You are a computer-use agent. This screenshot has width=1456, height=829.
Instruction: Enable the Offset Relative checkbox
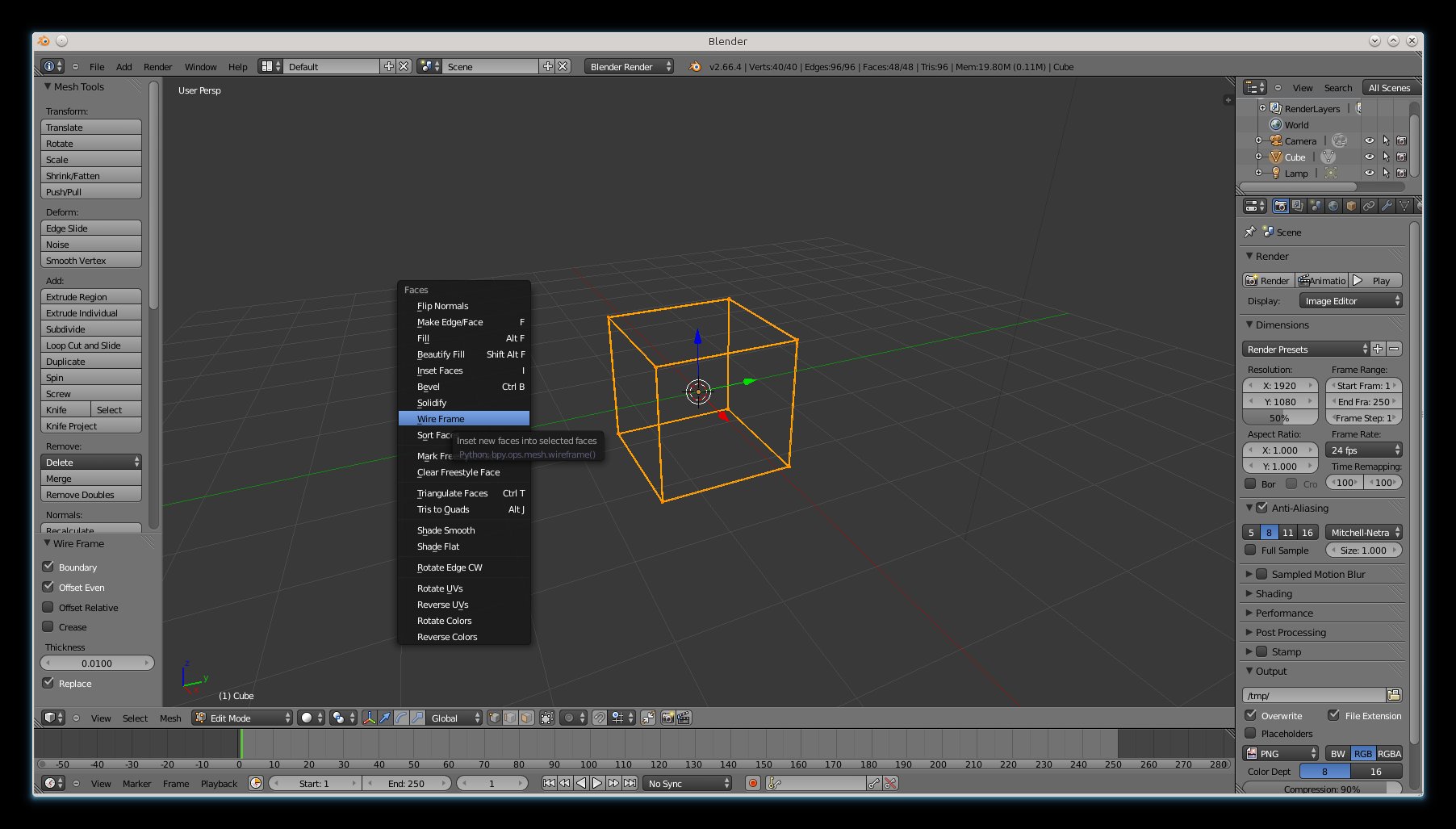[x=48, y=607]
